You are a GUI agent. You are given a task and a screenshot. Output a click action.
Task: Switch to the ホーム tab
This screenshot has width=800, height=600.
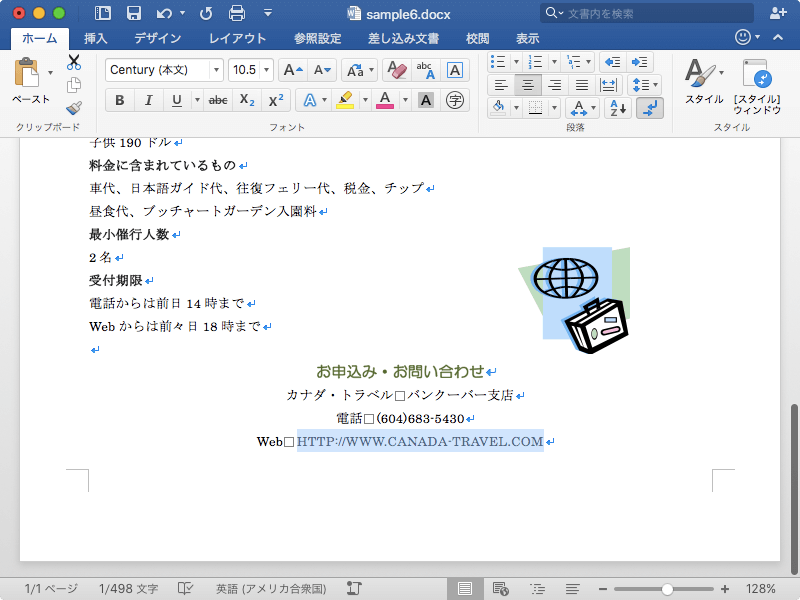pos(40,38)
